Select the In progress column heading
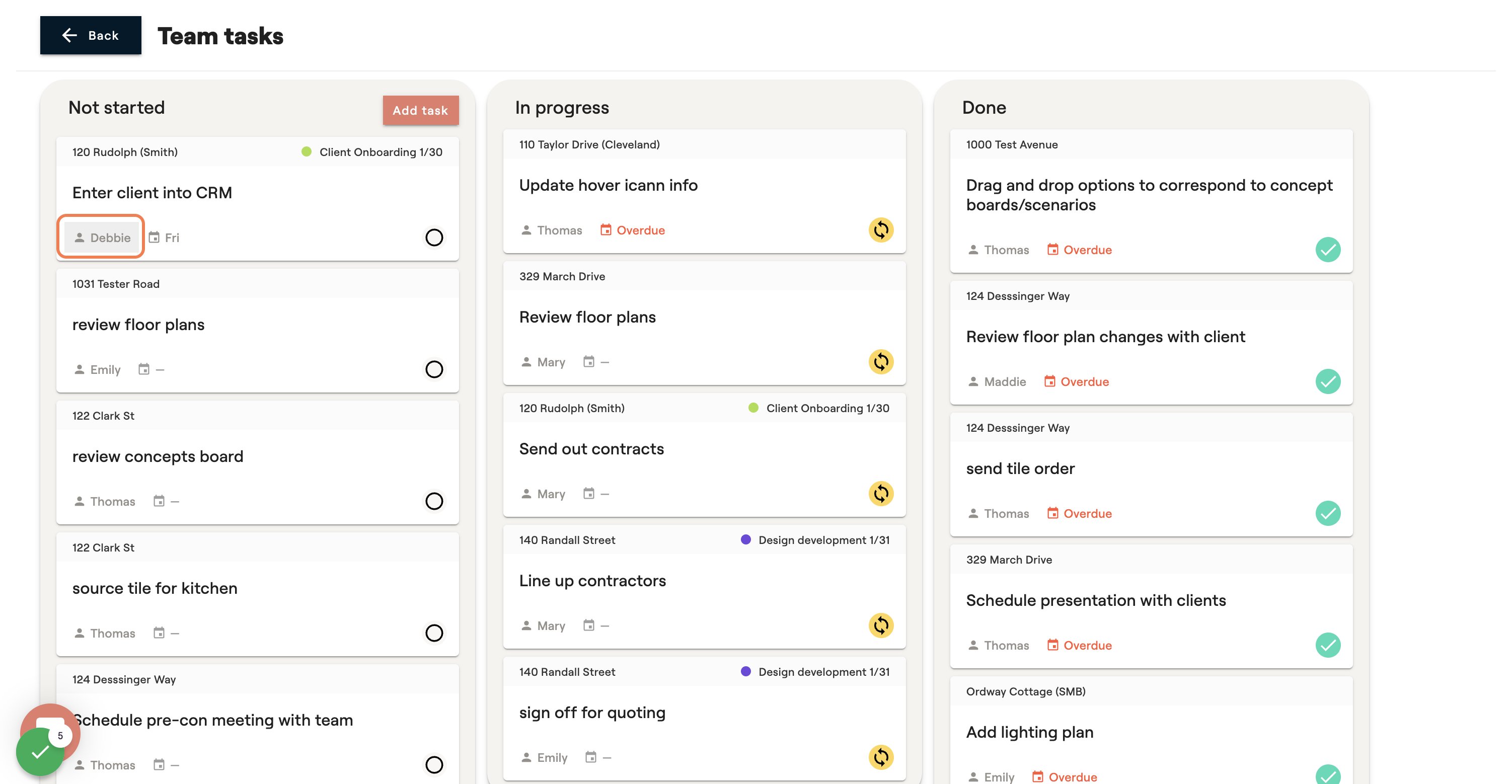Screen dimensions: 1512x784 click(562, 108)
